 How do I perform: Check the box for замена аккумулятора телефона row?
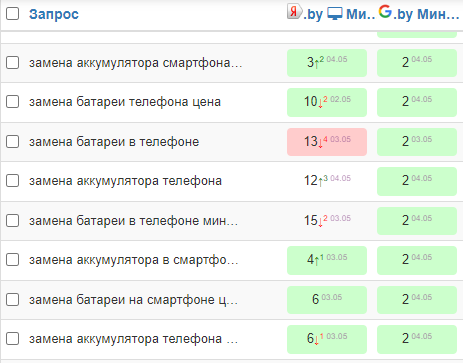tap(13, 181)
